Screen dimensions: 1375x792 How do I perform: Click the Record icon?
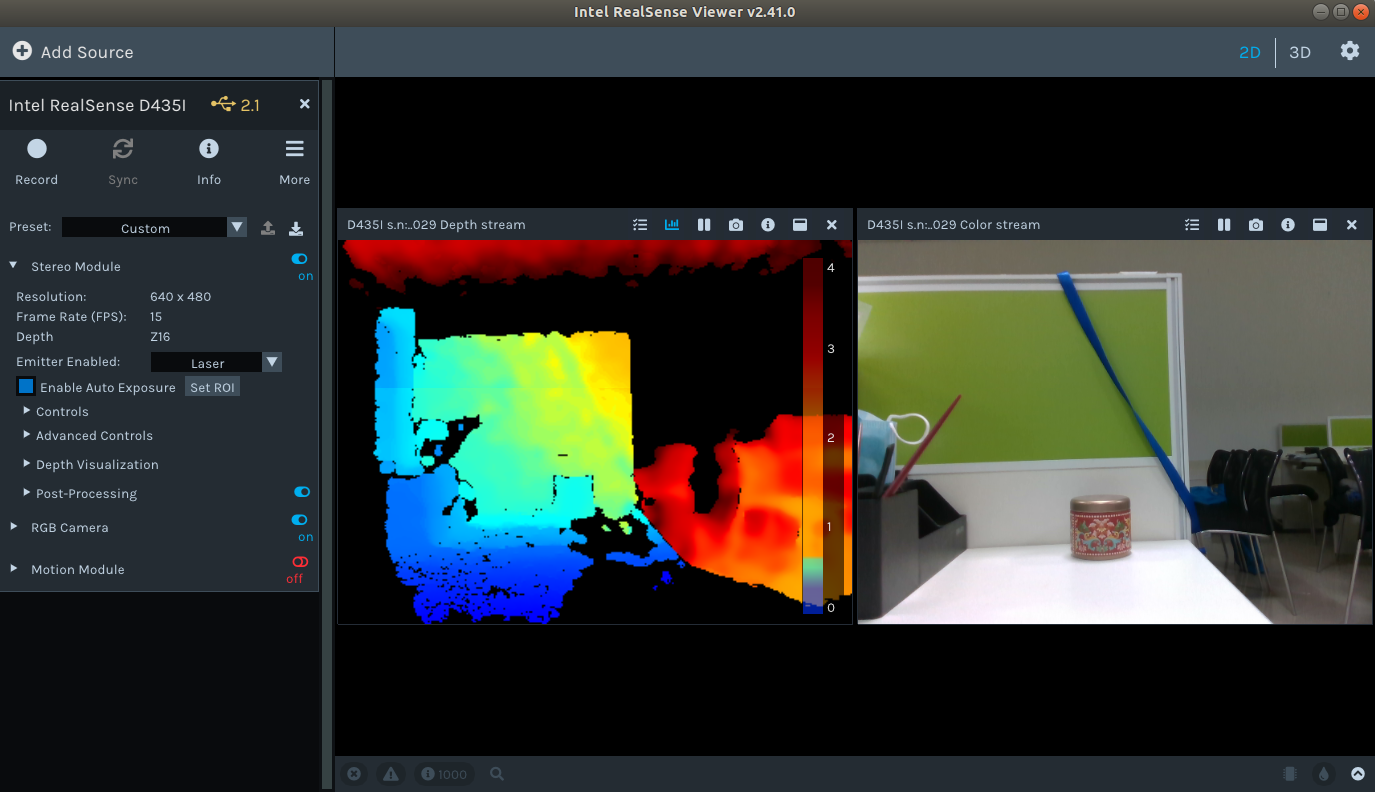(36, 148)
